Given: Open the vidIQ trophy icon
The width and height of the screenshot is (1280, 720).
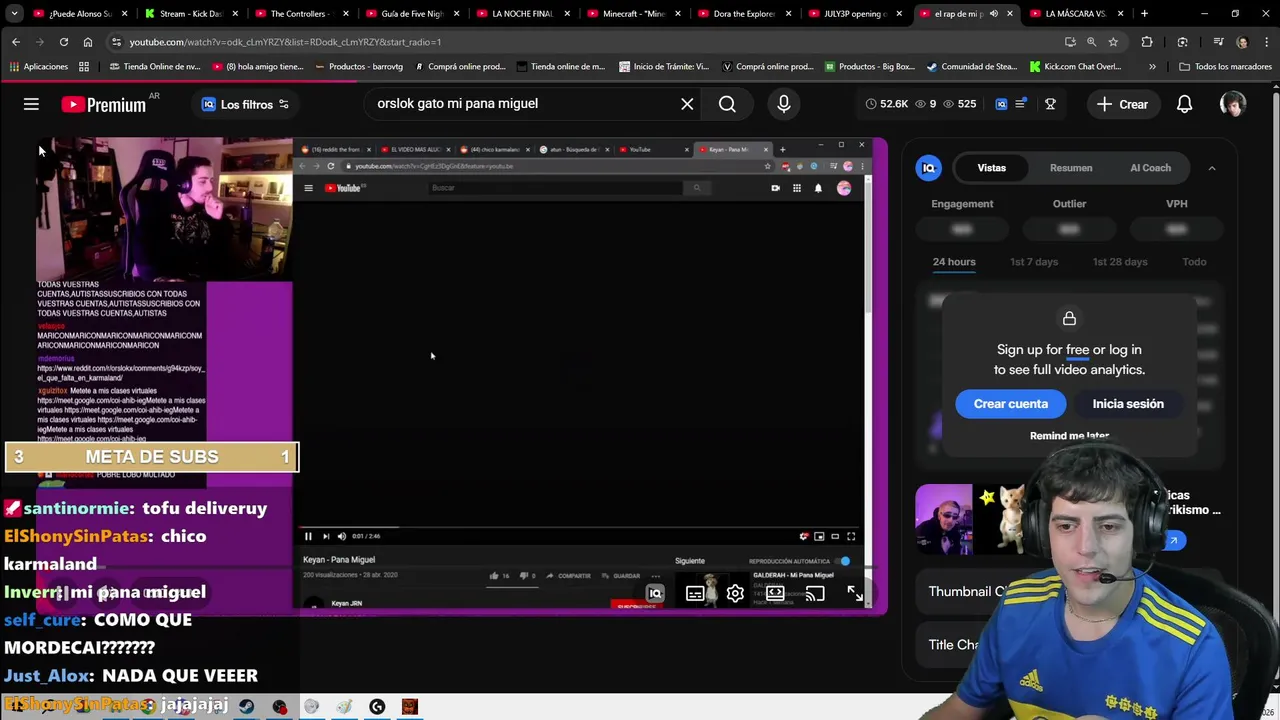Looking at the screenshot, I should [x=1050, y=104].
